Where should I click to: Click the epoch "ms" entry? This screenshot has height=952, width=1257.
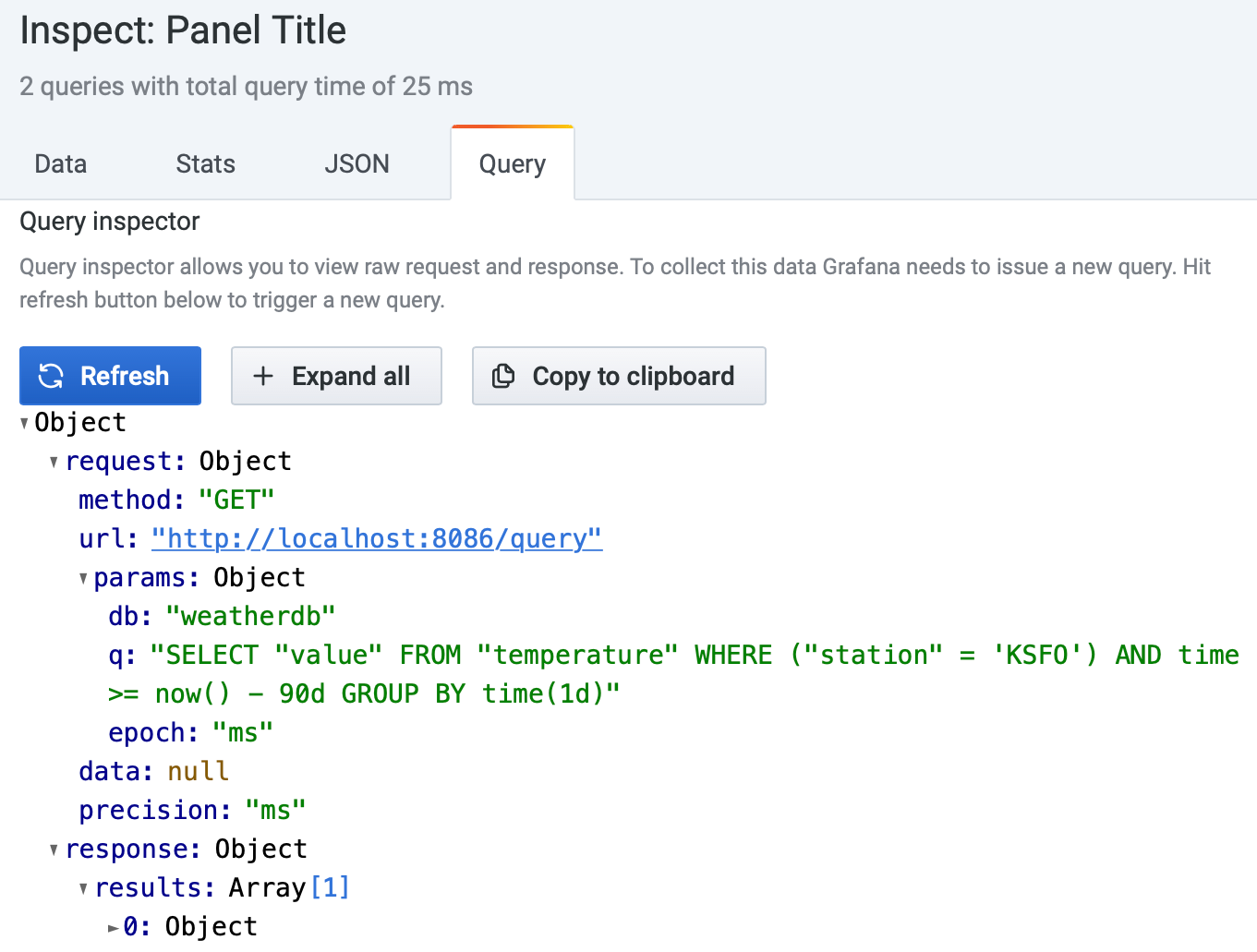tap(242, 732)
